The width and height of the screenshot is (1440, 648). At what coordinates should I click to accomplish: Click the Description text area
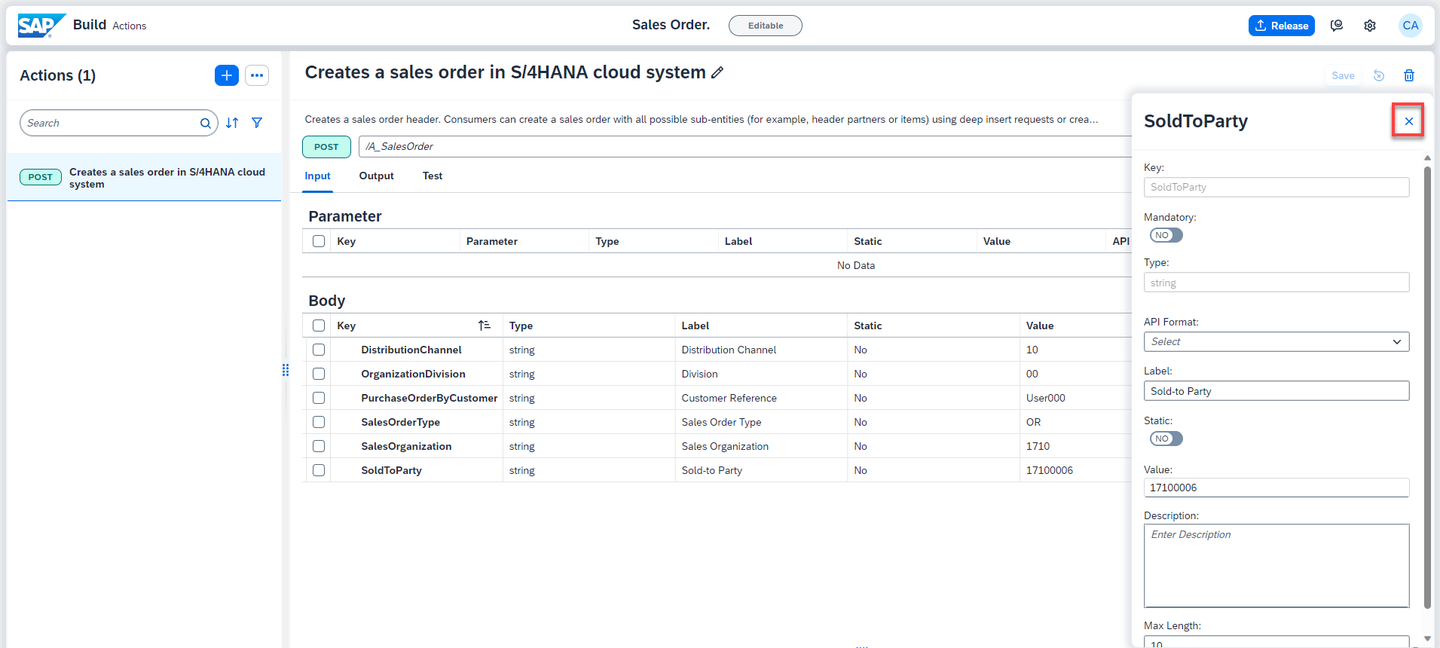1276,566
